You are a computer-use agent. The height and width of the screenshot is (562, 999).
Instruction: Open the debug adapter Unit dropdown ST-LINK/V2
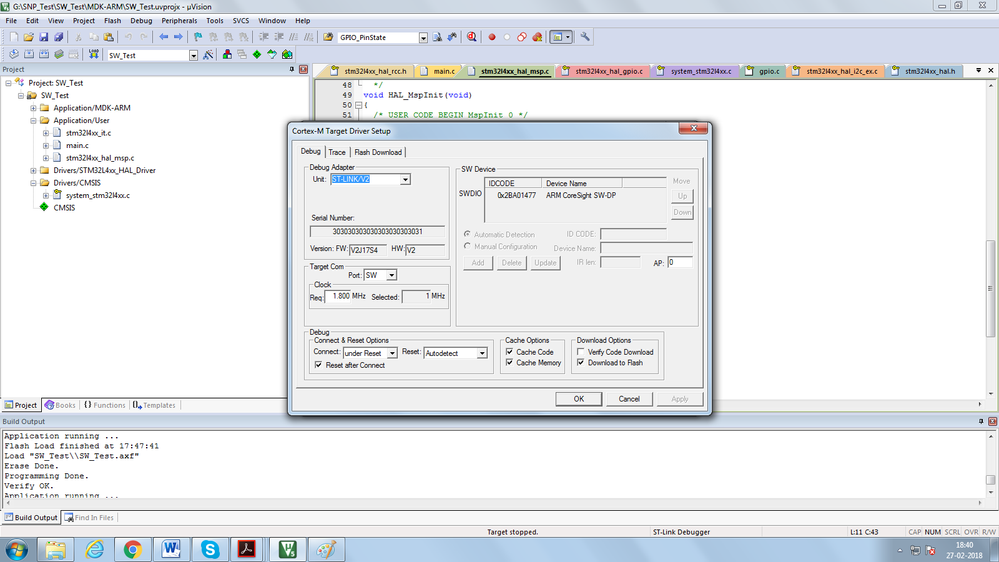pyautogui.click(x=405, y=180)
